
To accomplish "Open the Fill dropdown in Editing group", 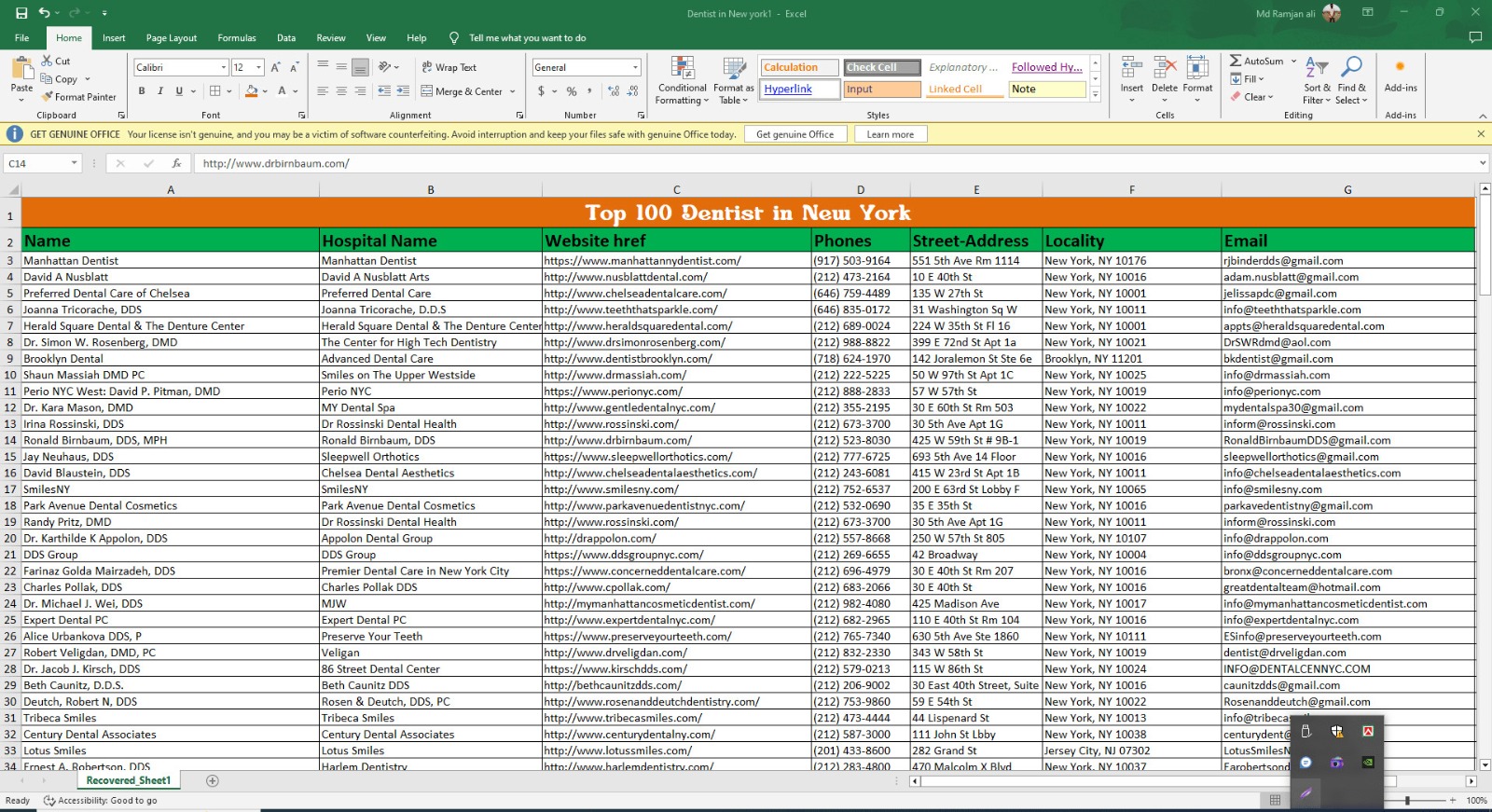I will pos(1247,79).
